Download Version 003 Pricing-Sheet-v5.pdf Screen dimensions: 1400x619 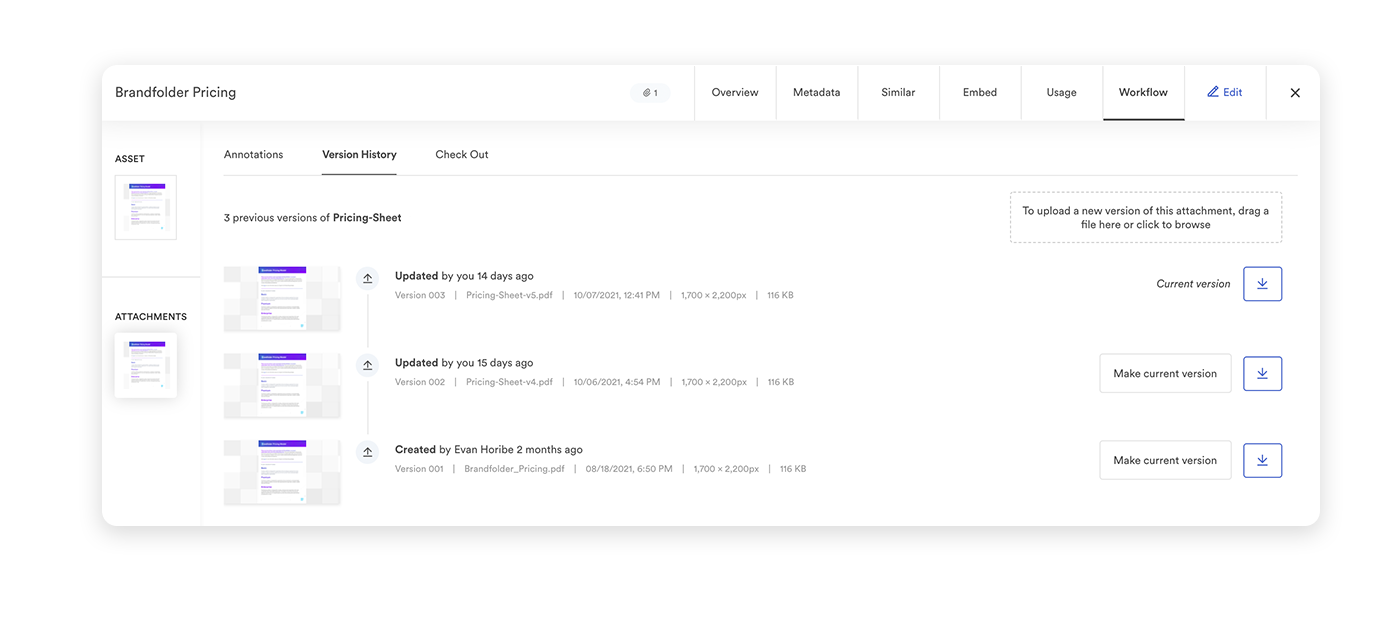pos(1262,284)
